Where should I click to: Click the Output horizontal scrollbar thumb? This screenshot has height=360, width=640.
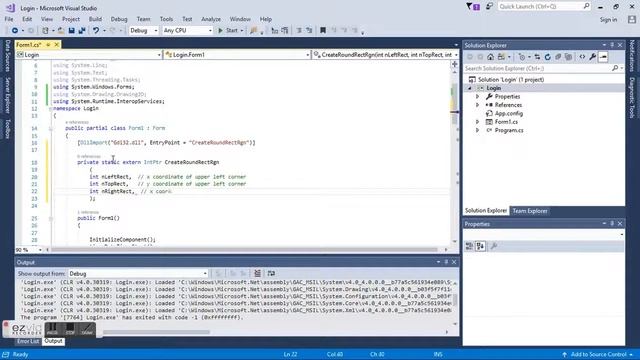(156, 332)
